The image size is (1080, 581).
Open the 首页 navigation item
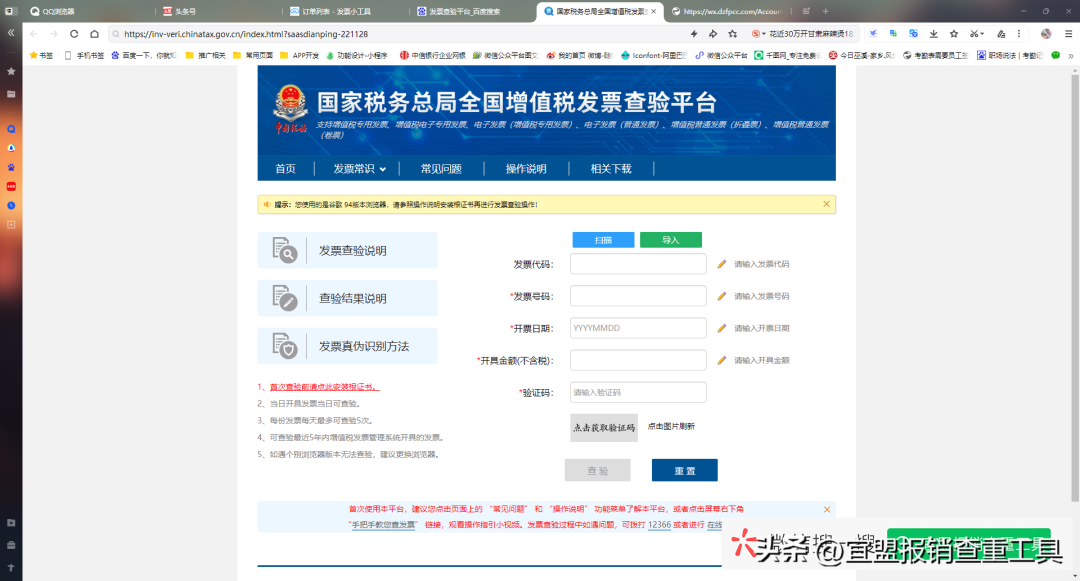(x=285, y=169)
